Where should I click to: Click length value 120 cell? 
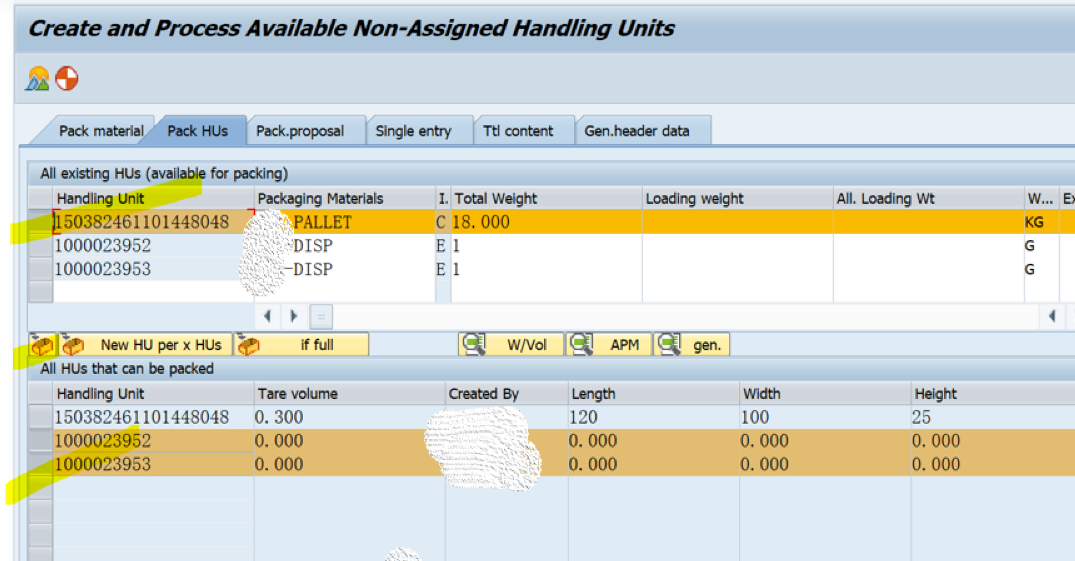[x=653, y=417]
